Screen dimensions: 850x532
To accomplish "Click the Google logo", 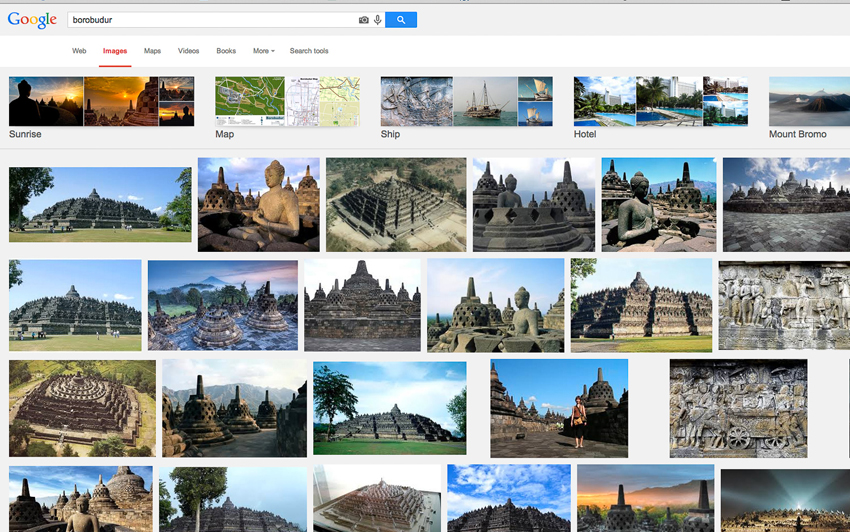I will (x=32, y=19).
